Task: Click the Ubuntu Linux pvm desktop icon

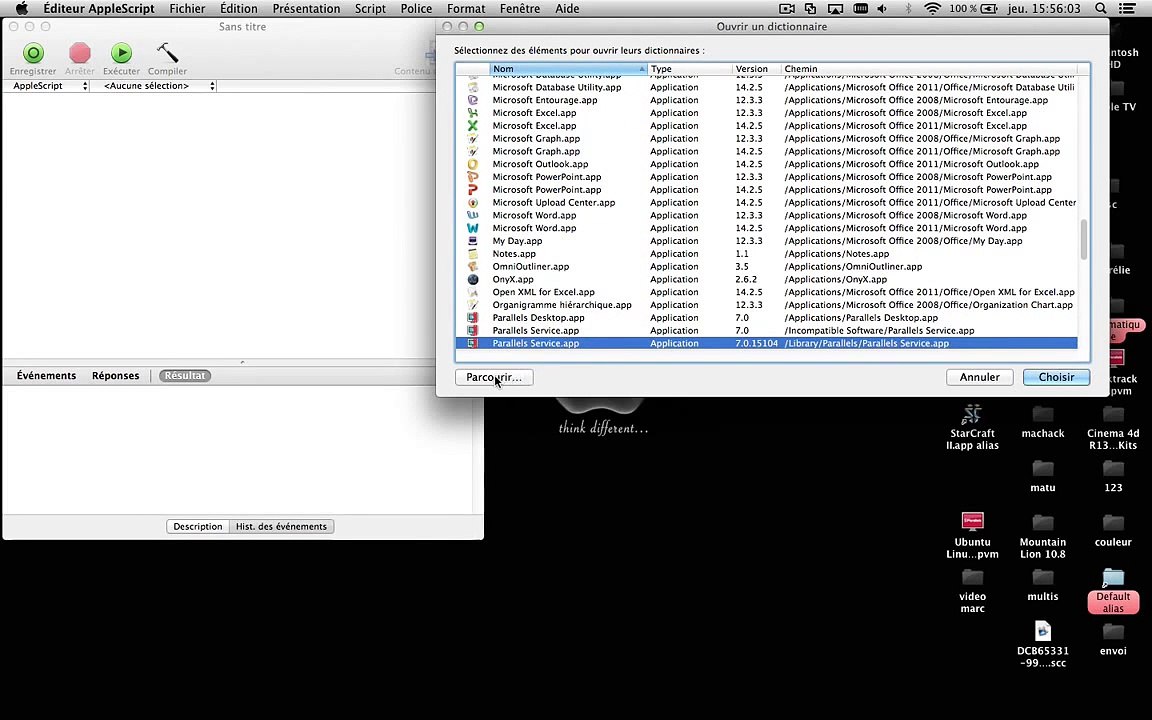Action: pyautogui.click(x=972, y=522)
